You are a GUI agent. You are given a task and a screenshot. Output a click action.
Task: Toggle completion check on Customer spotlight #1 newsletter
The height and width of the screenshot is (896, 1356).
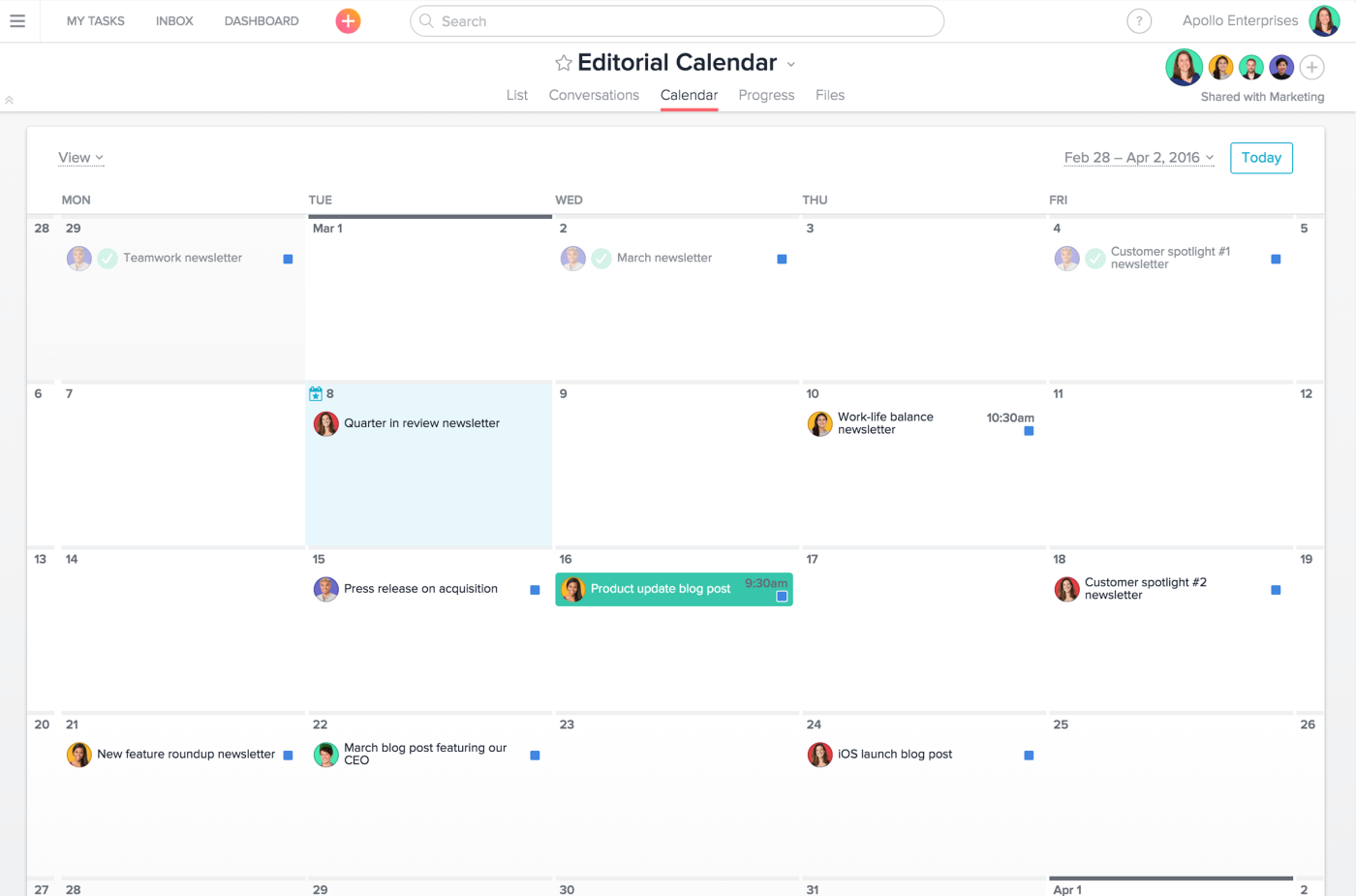pyautogui.click(x=1095, y=259)
